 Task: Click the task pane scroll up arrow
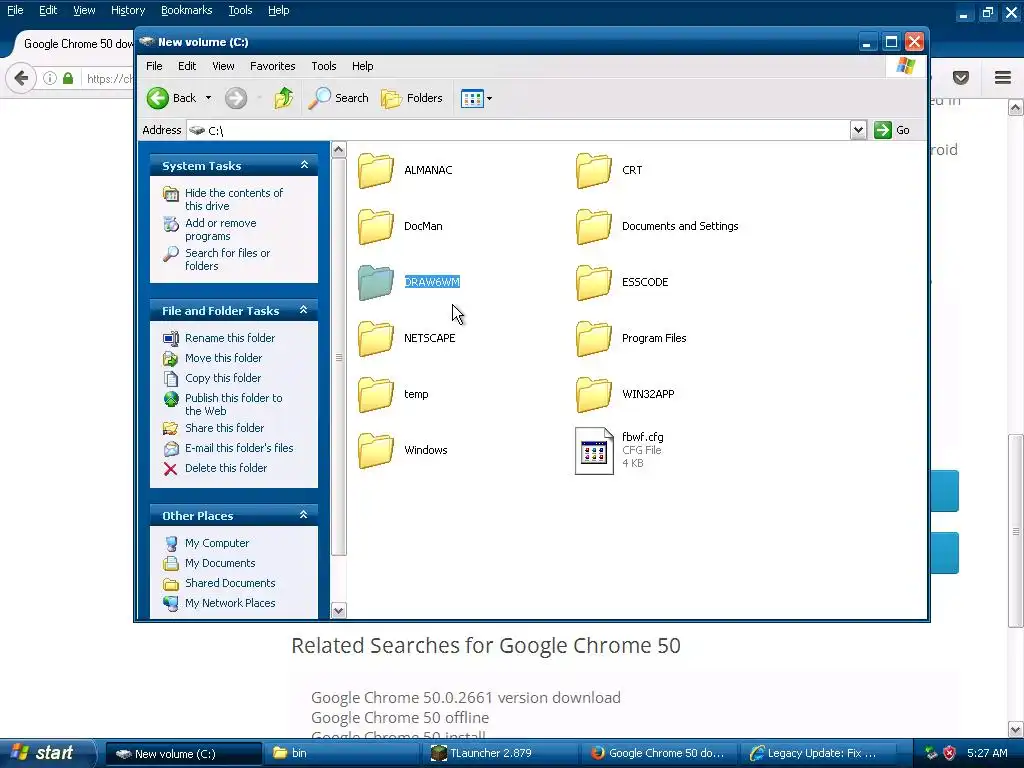[x=338, y=150]
